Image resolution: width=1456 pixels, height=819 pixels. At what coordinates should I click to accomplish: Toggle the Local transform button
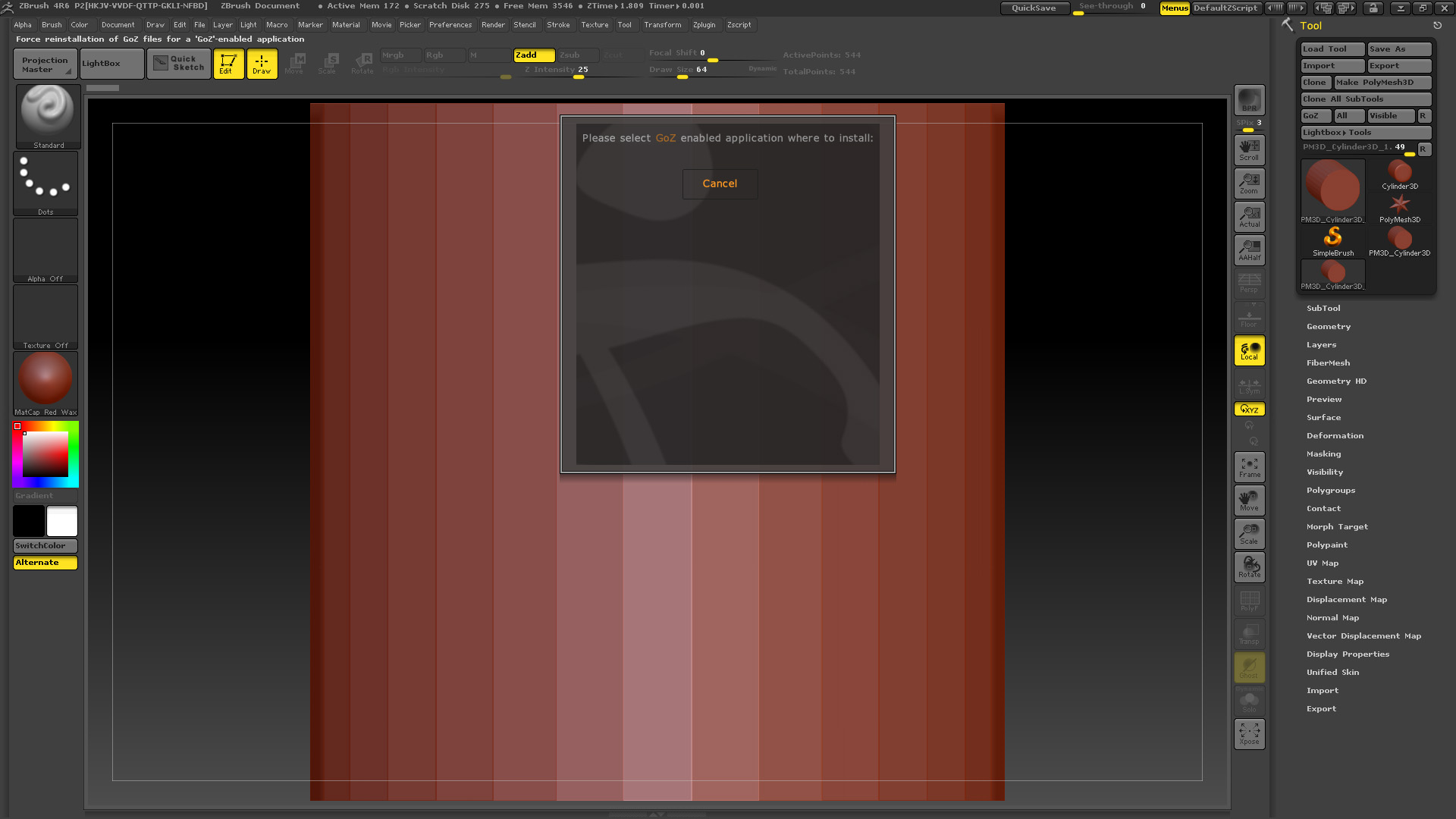pyautogui.click(x=1249, y=350)
